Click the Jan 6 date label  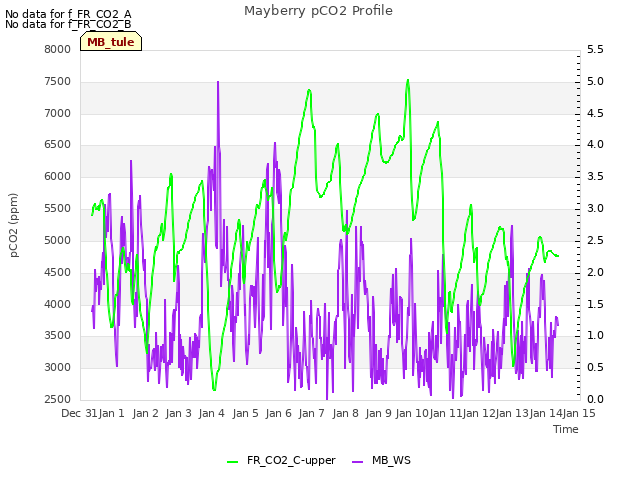coord(278,413)
